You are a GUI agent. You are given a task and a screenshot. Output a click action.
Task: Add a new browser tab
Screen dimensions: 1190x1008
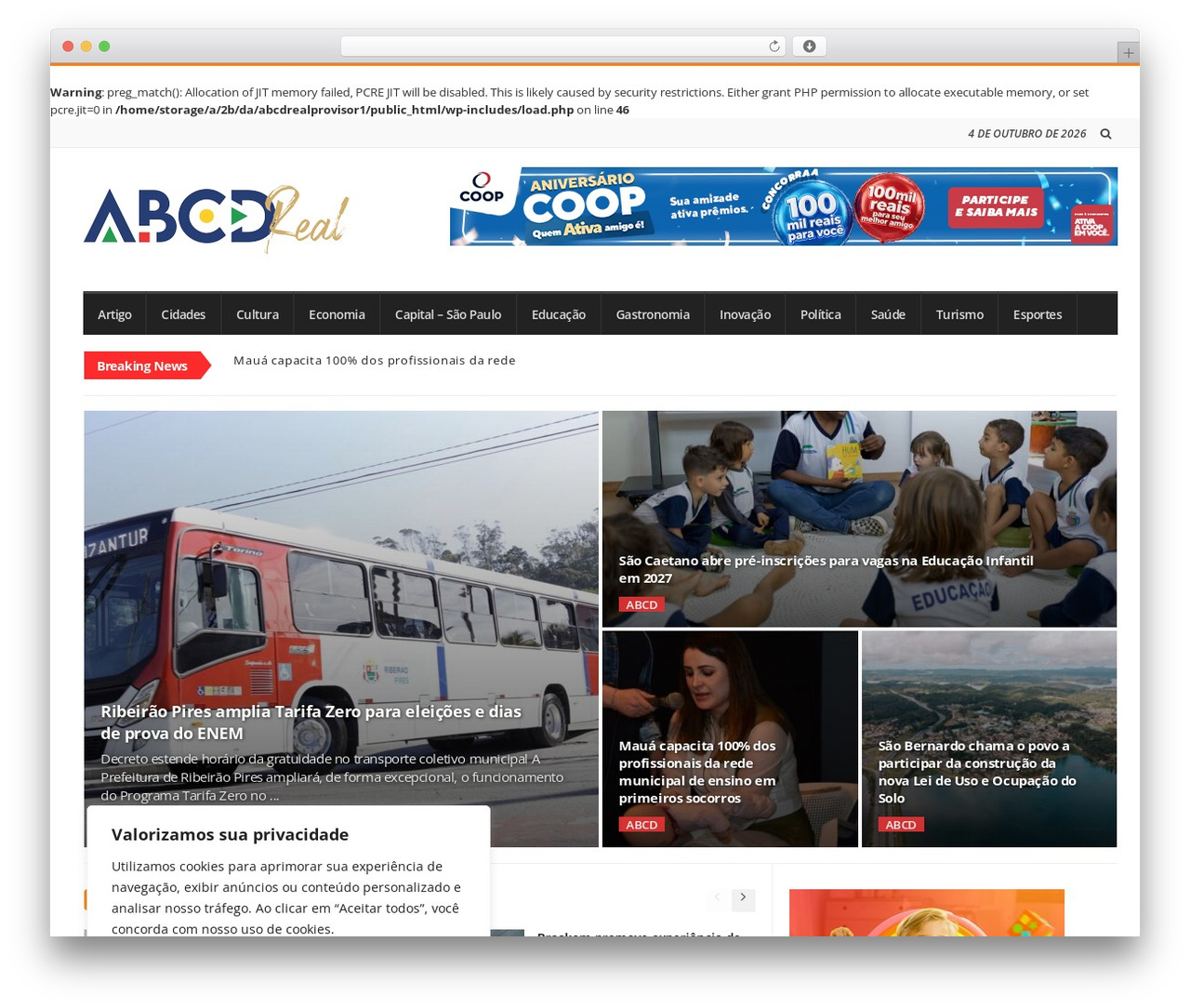point(1128,53)
